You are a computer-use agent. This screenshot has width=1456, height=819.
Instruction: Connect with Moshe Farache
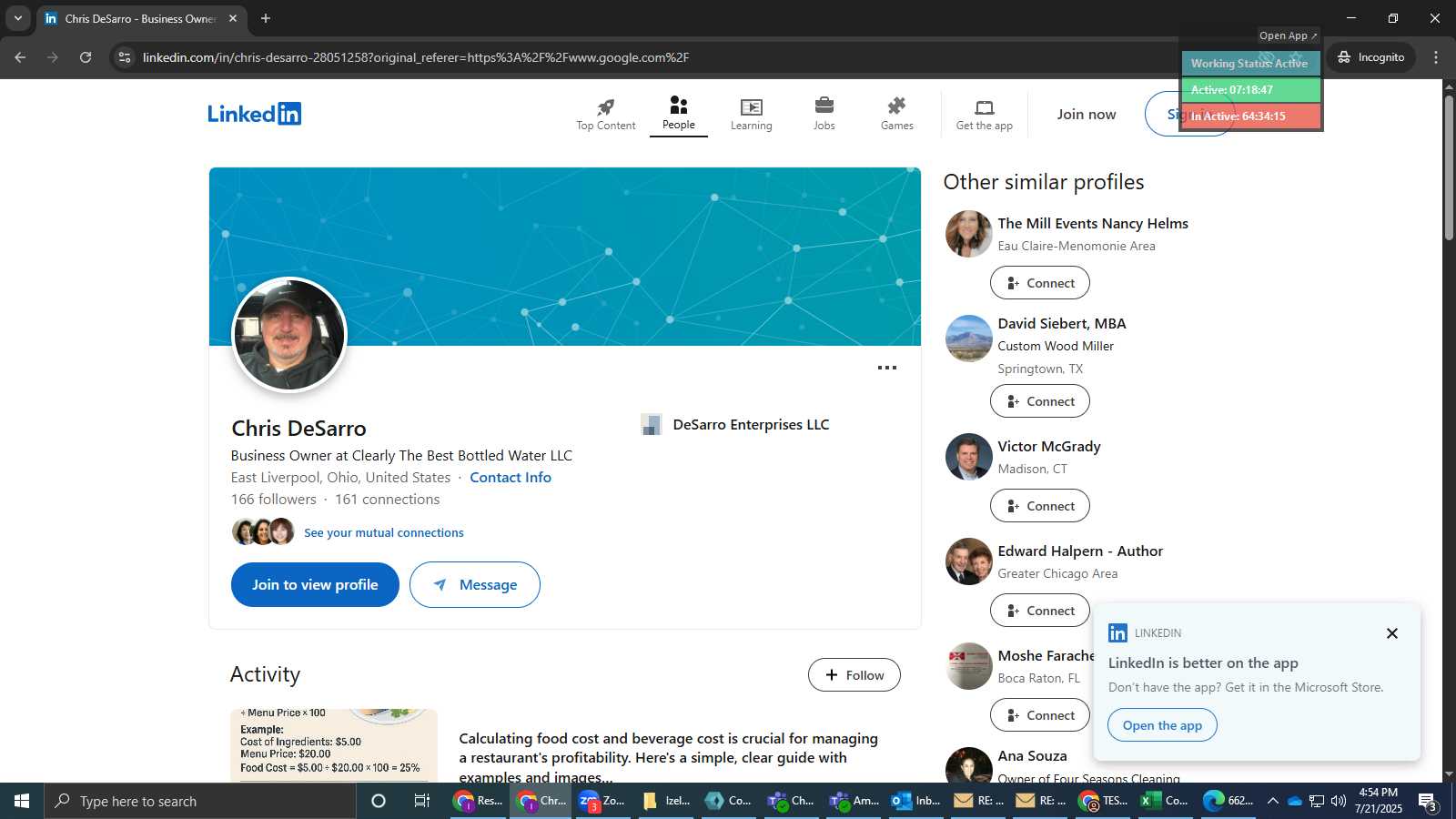point(1040,715)
